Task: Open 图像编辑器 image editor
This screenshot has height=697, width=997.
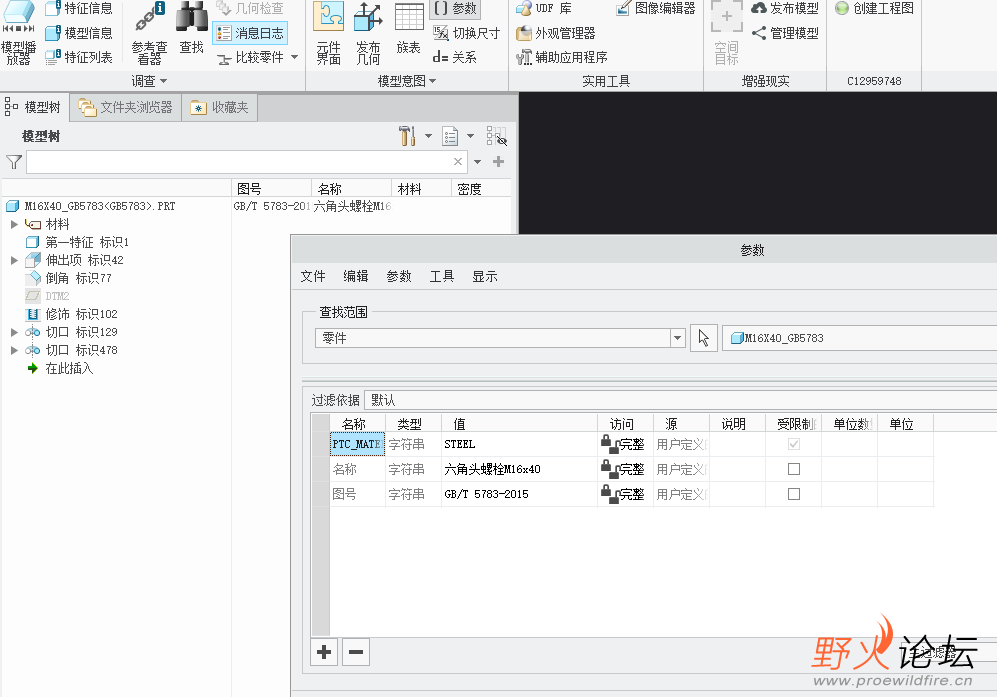Action: pos(656,8)
